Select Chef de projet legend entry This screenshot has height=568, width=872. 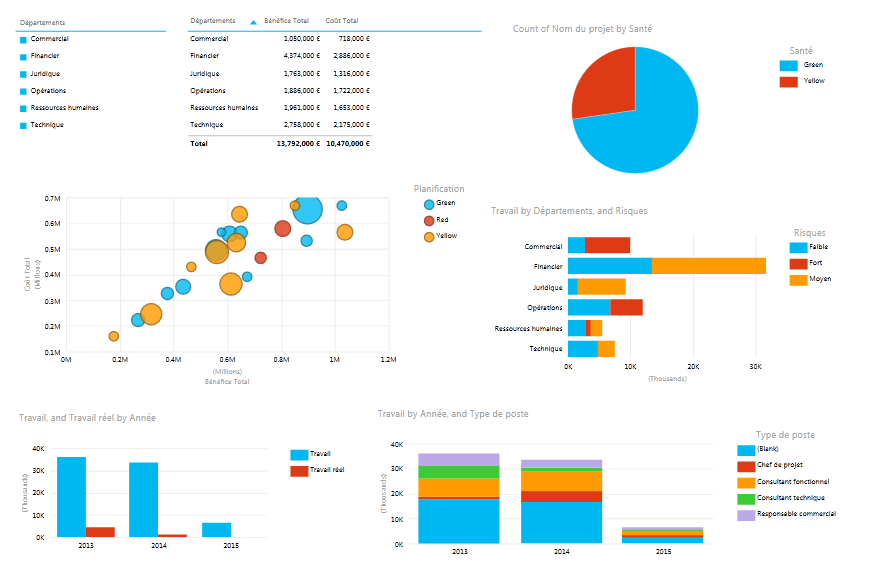click(746, 466)
